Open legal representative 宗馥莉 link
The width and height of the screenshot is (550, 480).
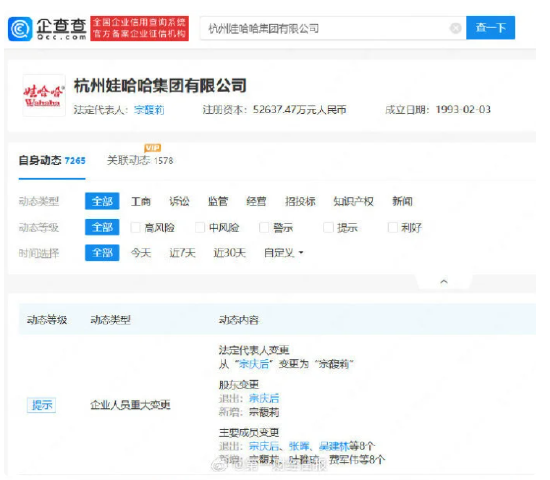(149, 110)
